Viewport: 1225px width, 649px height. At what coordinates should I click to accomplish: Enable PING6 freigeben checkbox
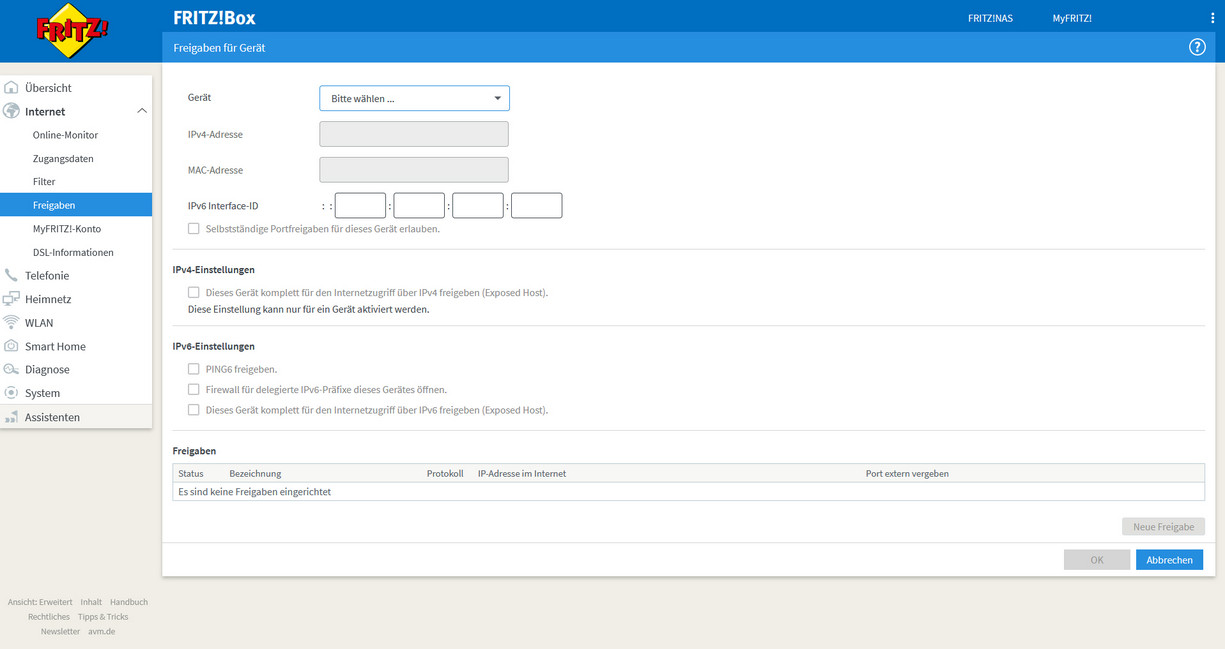pos(194,369)
